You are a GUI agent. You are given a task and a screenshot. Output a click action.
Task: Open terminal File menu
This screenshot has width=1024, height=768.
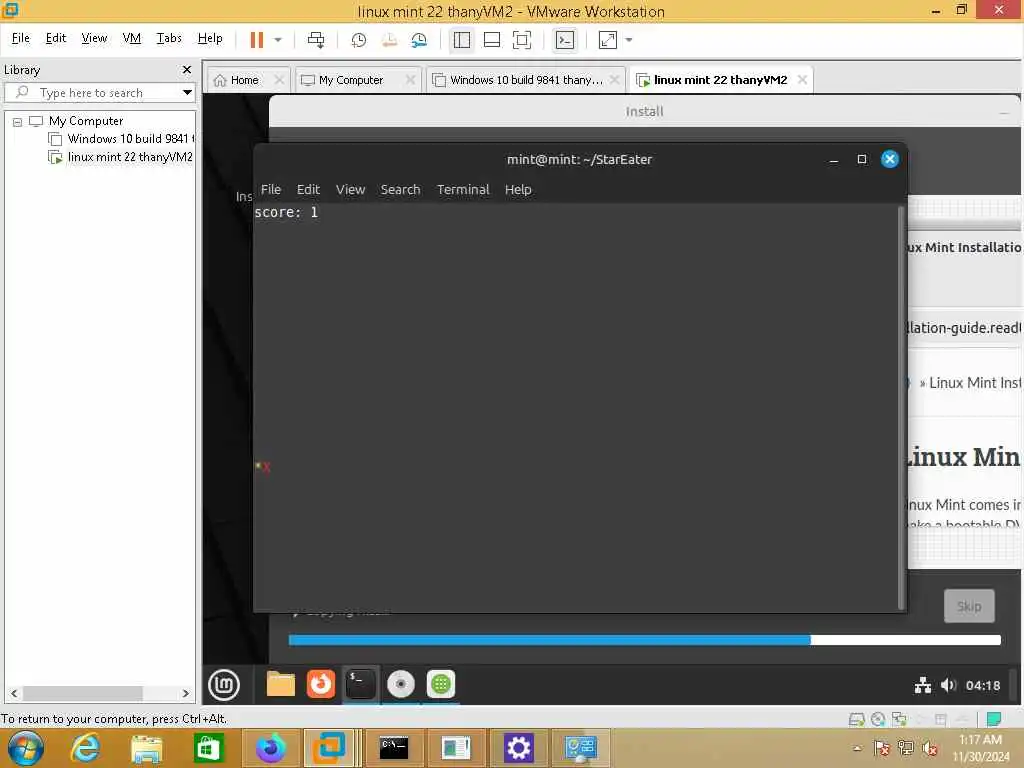coord(270,189)
